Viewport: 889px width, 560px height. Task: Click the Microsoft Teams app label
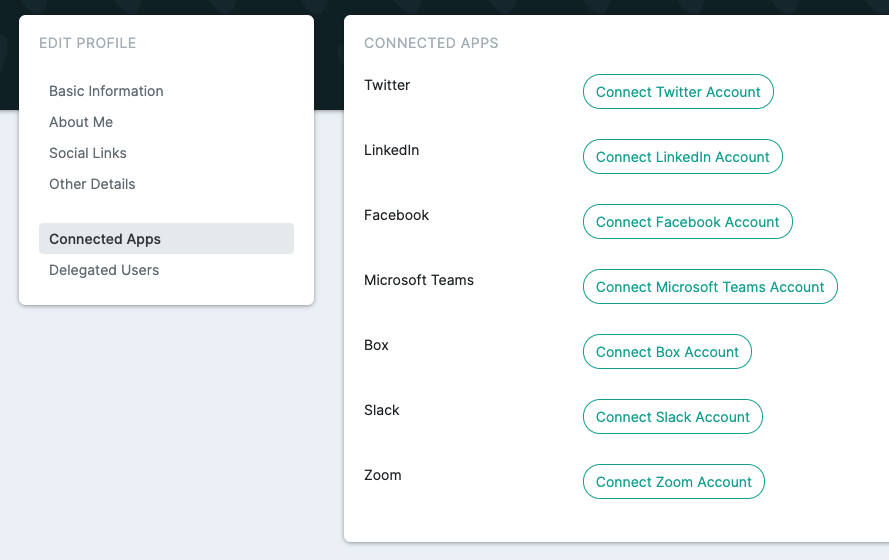418,280
